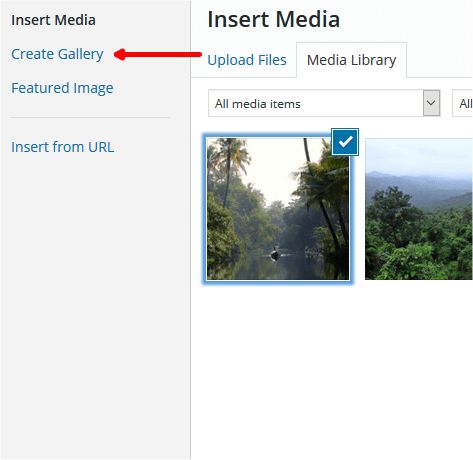Click the red arrowhead pointing at Create Gallery
Viewport: 473px width, 460px height.
coord(120,54)
